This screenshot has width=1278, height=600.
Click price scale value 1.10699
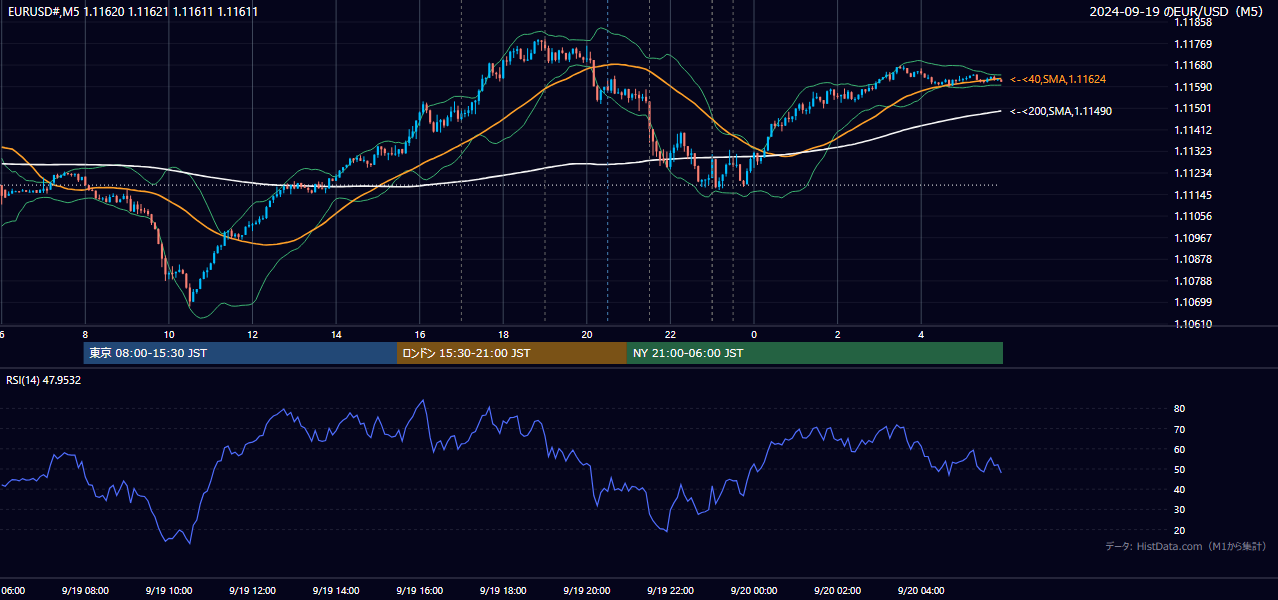(x=1193, y=302)
